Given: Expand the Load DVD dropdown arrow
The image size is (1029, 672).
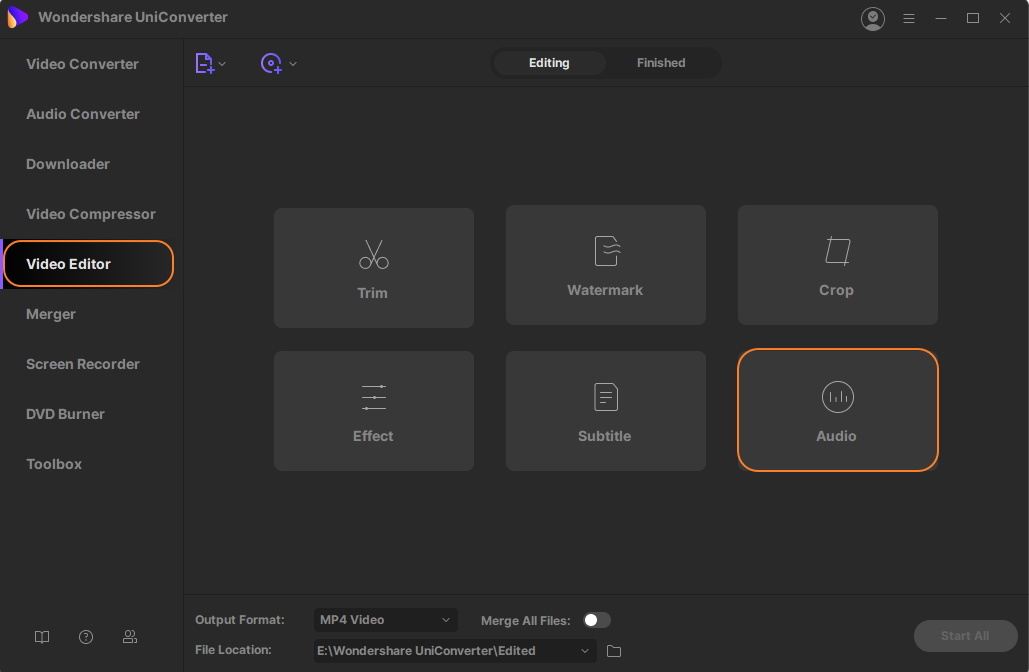Looking at the screenshot, I should (x=292, y=64).
